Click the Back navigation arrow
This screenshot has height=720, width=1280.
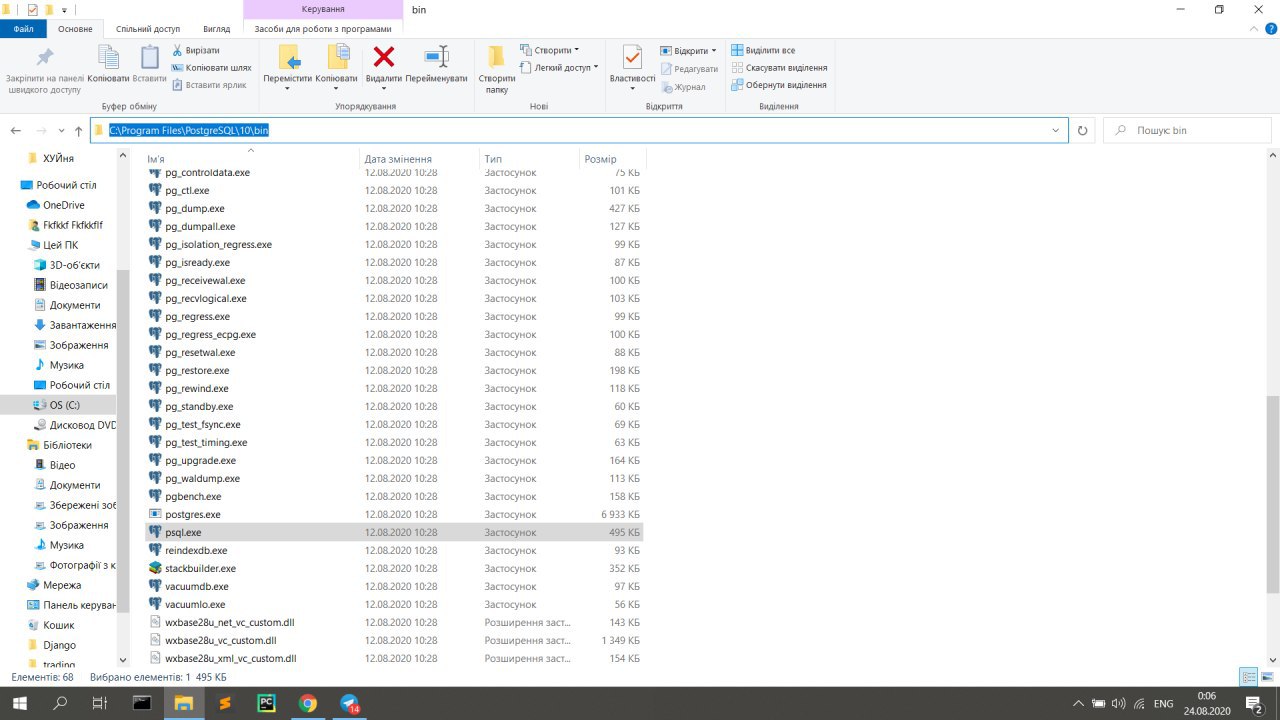pos(16,131)
